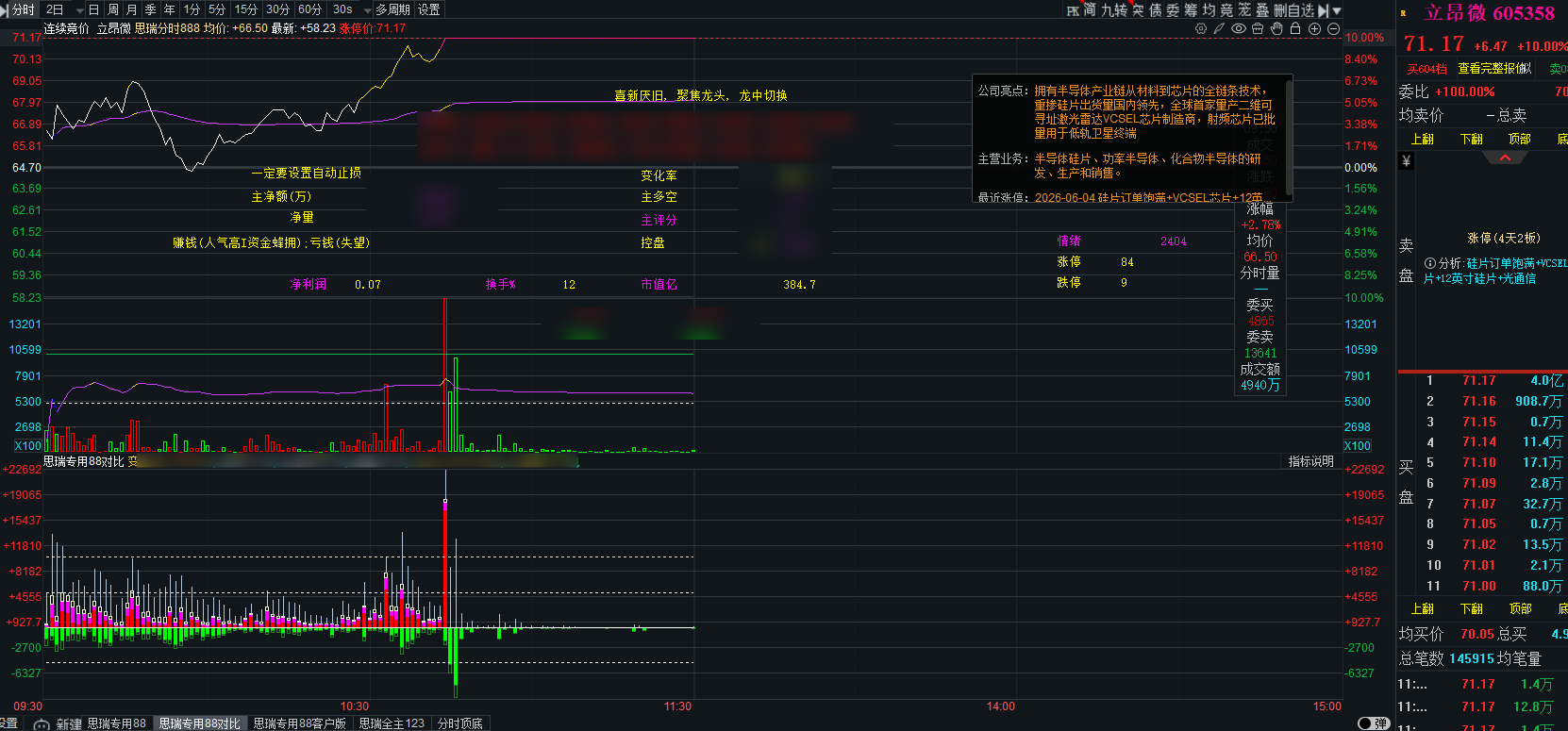
Task: Open the 设置 settings menu in period bar
Action: (x=429, y=9)
